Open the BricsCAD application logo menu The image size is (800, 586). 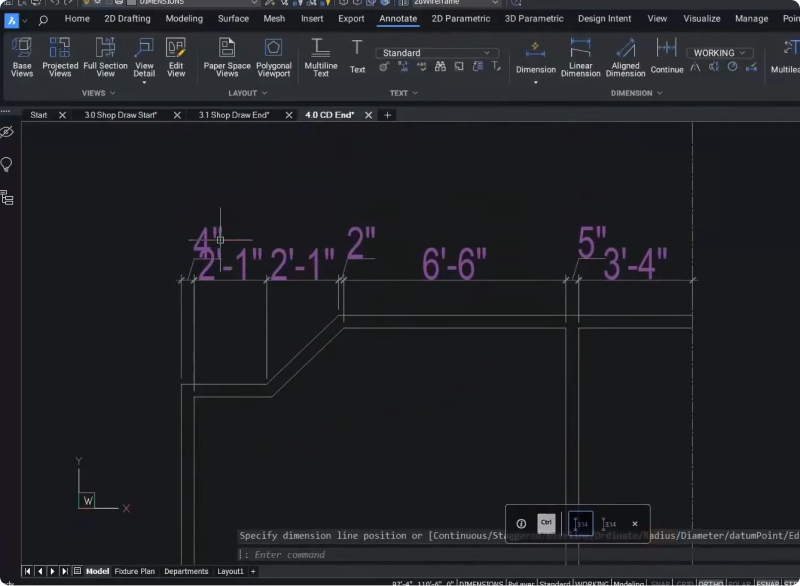(x=11, y=20)
